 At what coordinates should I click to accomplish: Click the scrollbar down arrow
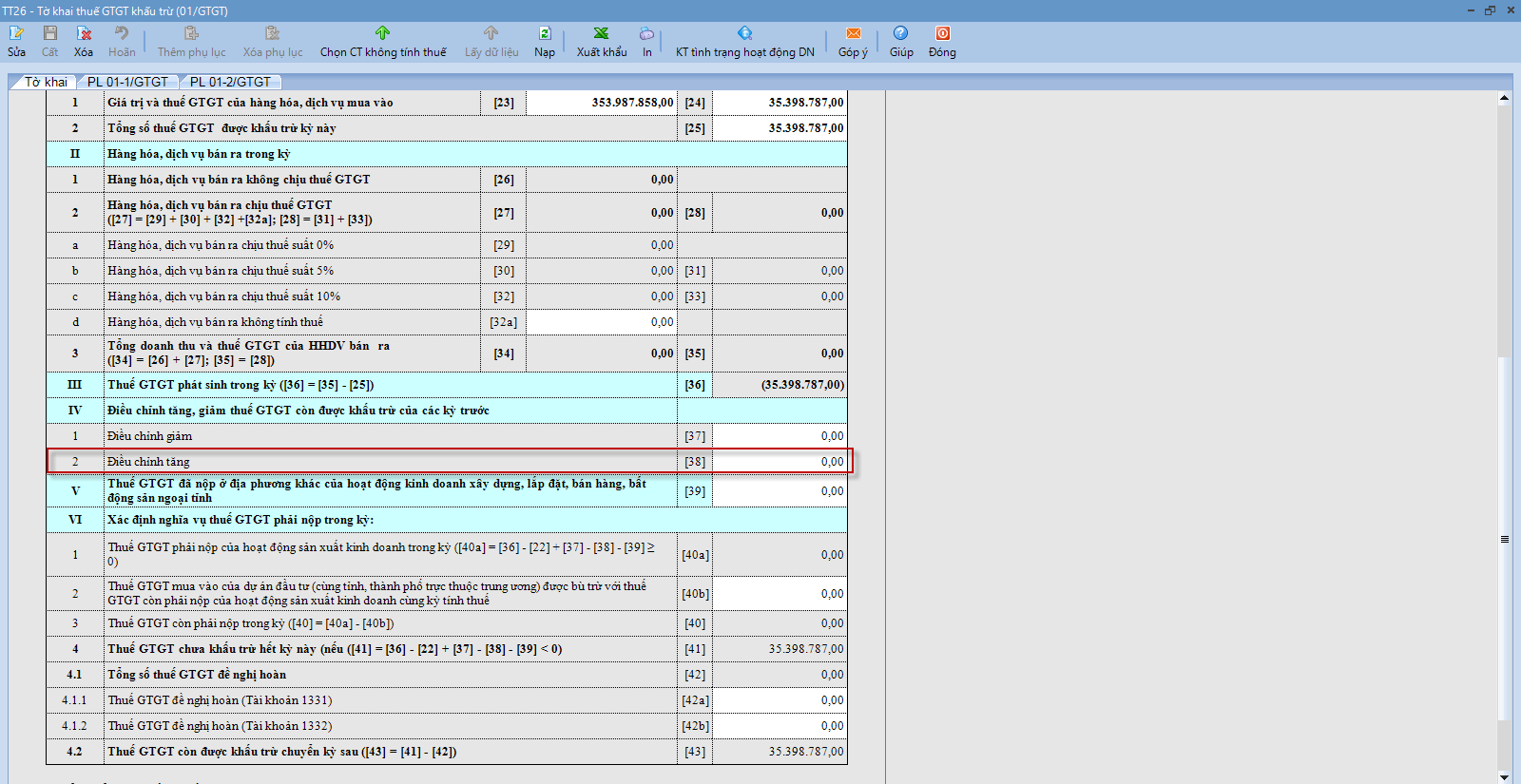(1504, 776)
